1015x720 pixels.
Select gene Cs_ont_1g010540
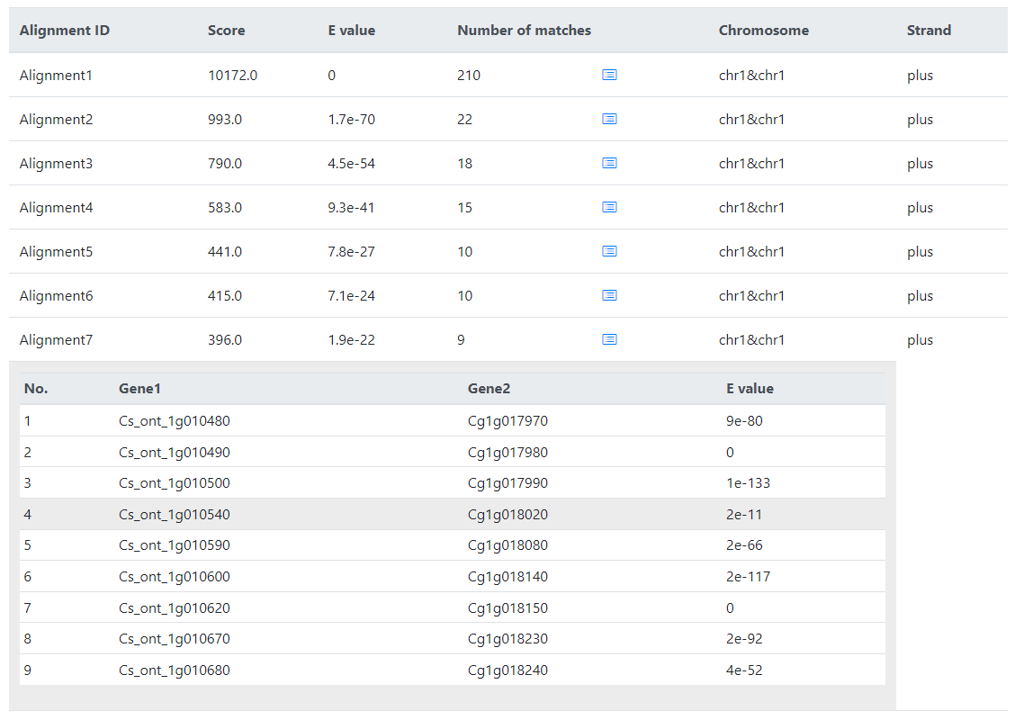pos(174,515)
